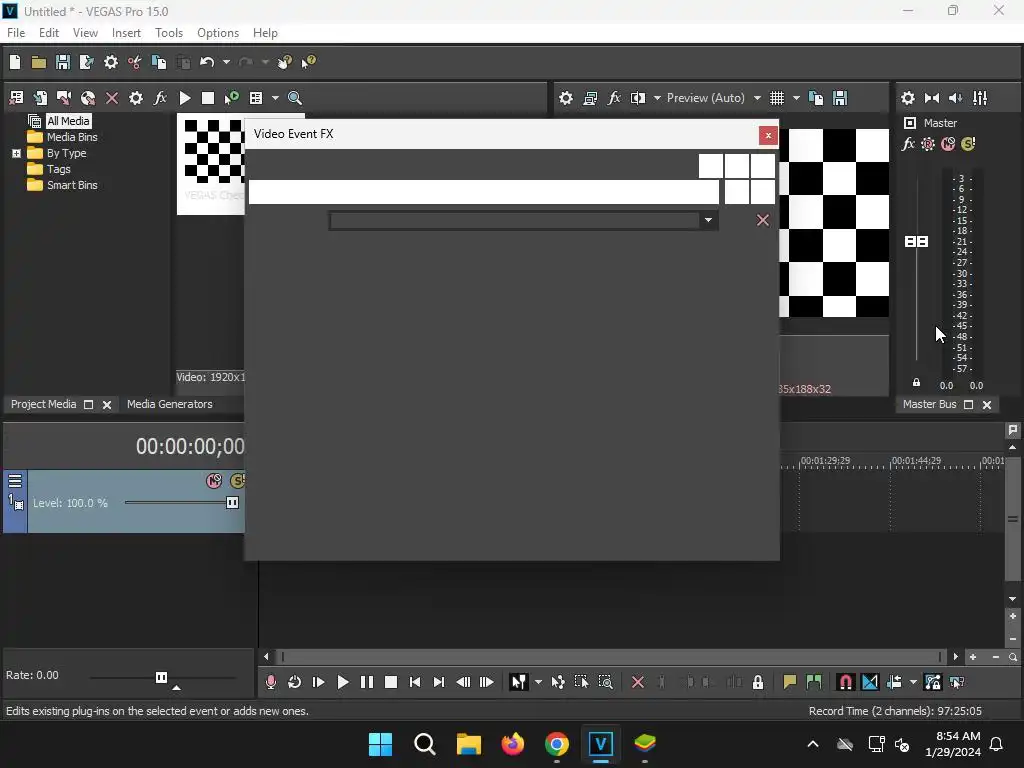Open the Tools menu
The height and width of the screenshot is (768, 1024).
pos(168,33)
